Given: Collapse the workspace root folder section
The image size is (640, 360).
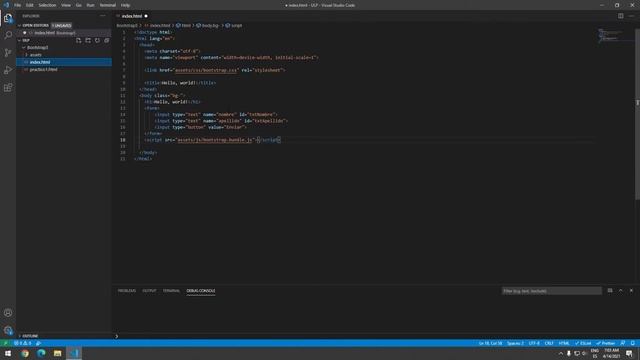Looking at the screenshot, I should point(26,40).
